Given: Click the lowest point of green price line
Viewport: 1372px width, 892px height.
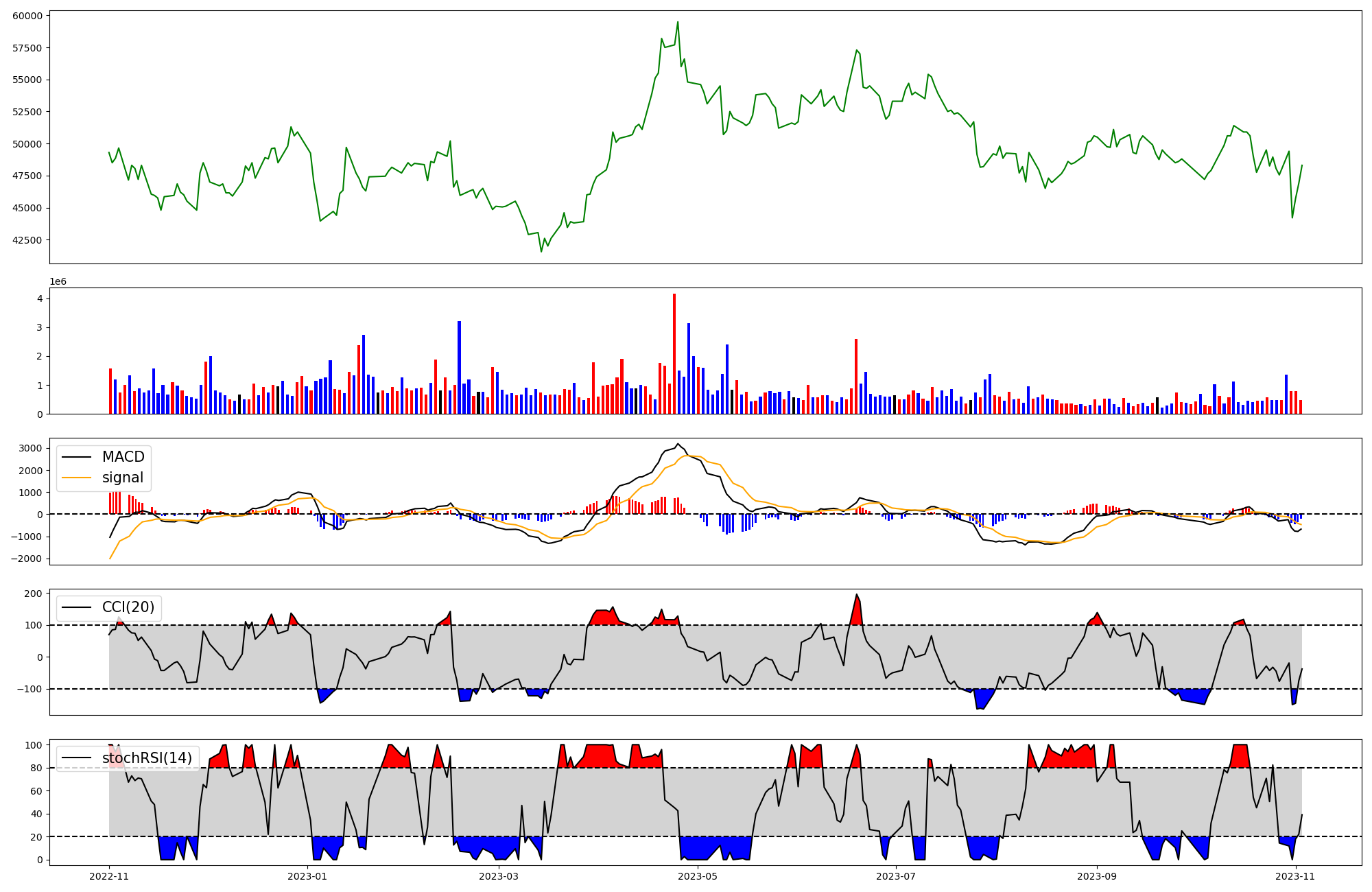Looking at the screenshot, I should 541,251.
